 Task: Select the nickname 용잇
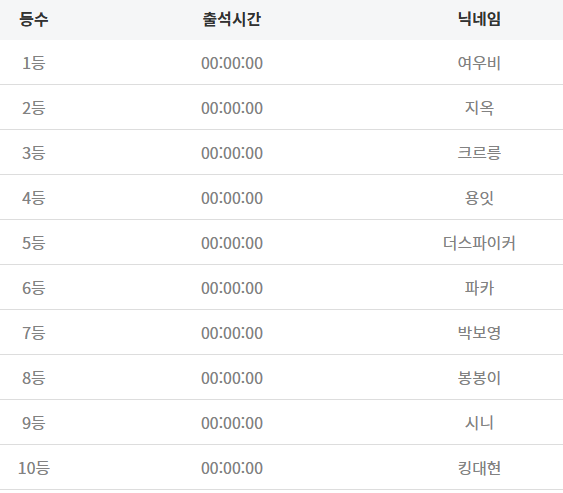pos(479,198)
